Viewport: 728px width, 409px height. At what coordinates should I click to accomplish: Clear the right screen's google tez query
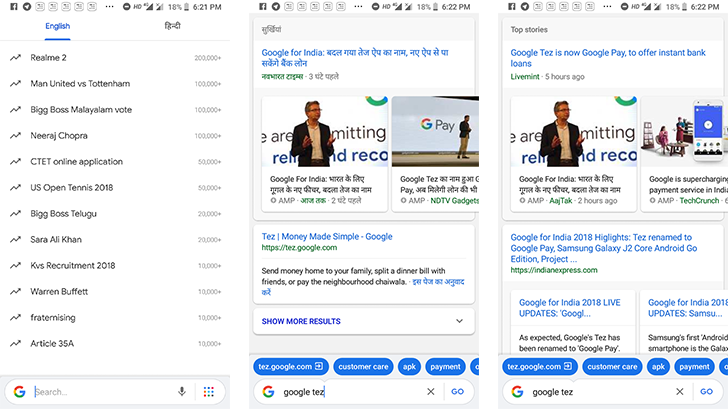(x=680, y=391)
